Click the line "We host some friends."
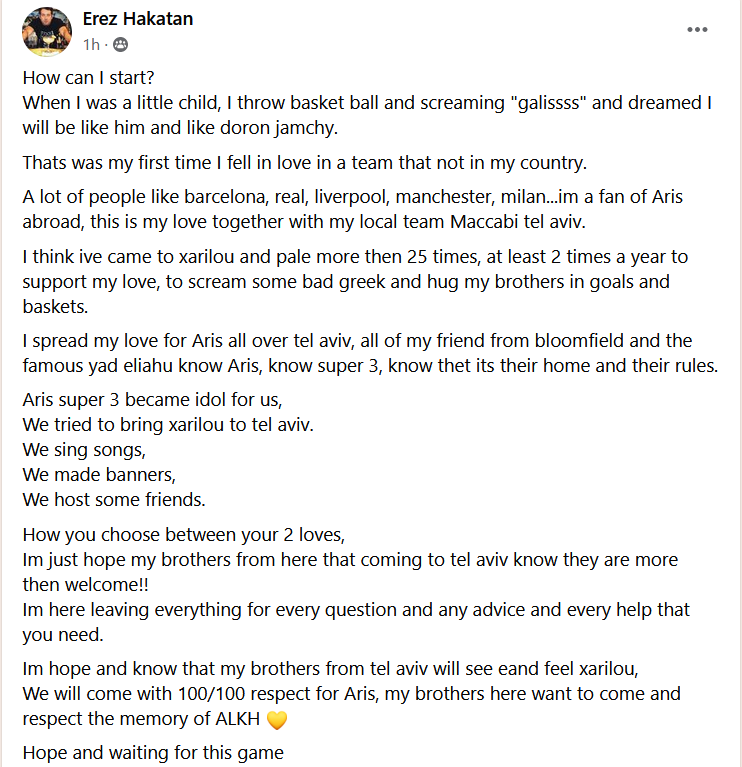The image size is (742, 767). [114, 500]
